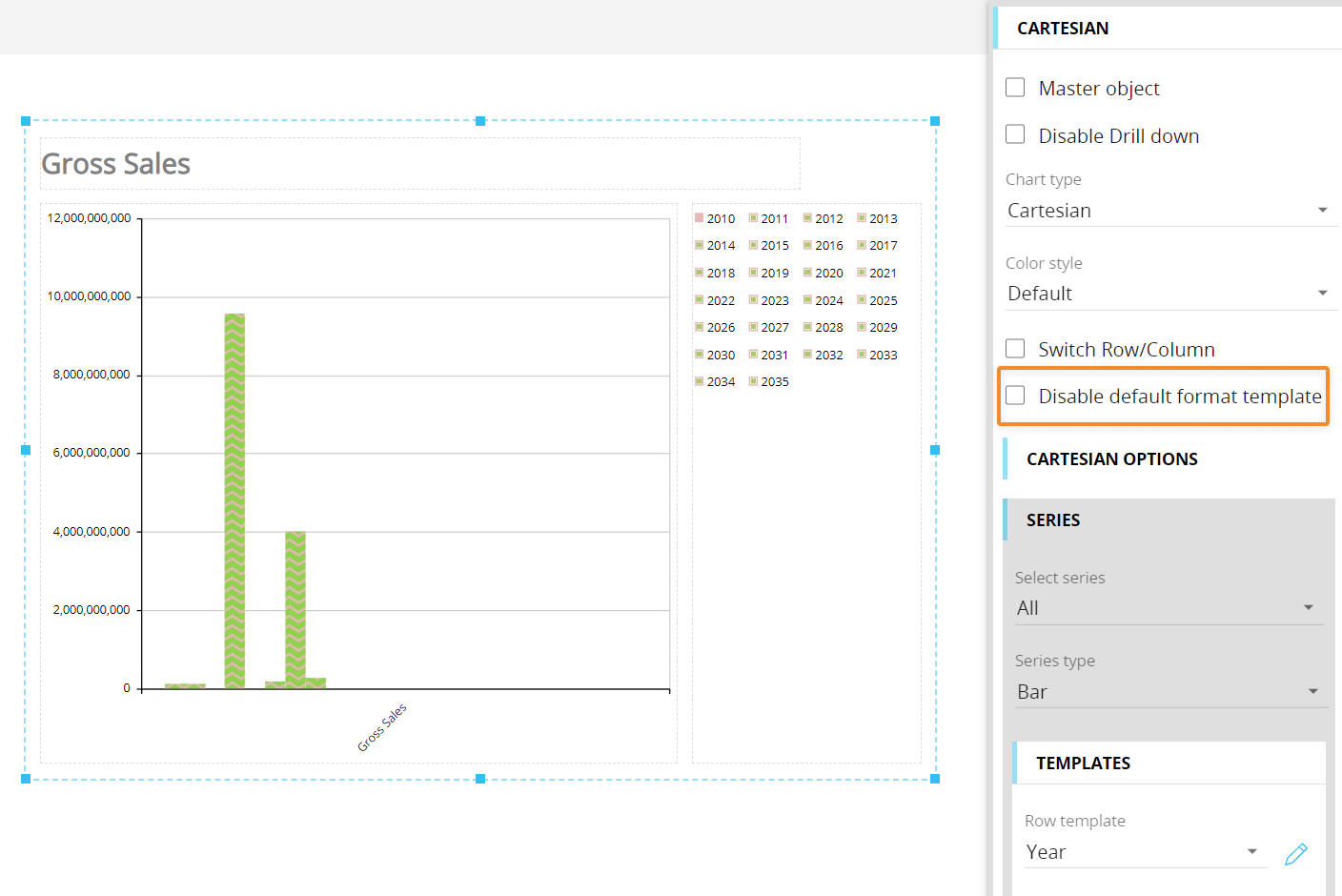The height and width of the screenshot is (896, 1342).
Task: Select the 2013 legend entry
Action: [x=878, y=218]
